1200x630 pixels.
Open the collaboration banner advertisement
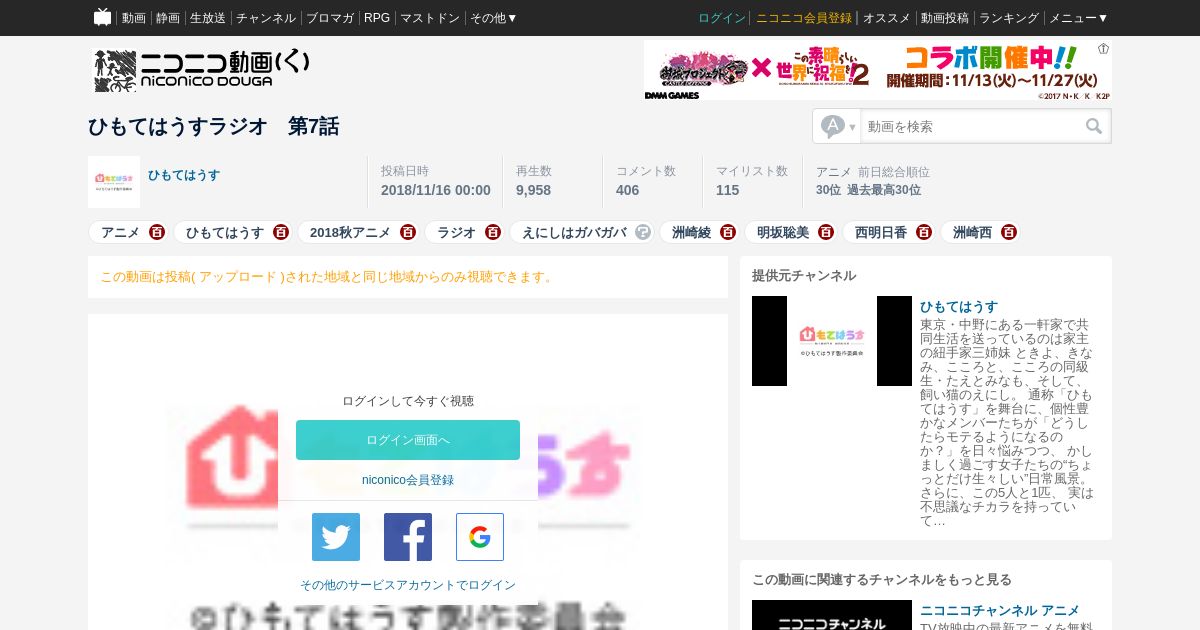click(878, 70)
